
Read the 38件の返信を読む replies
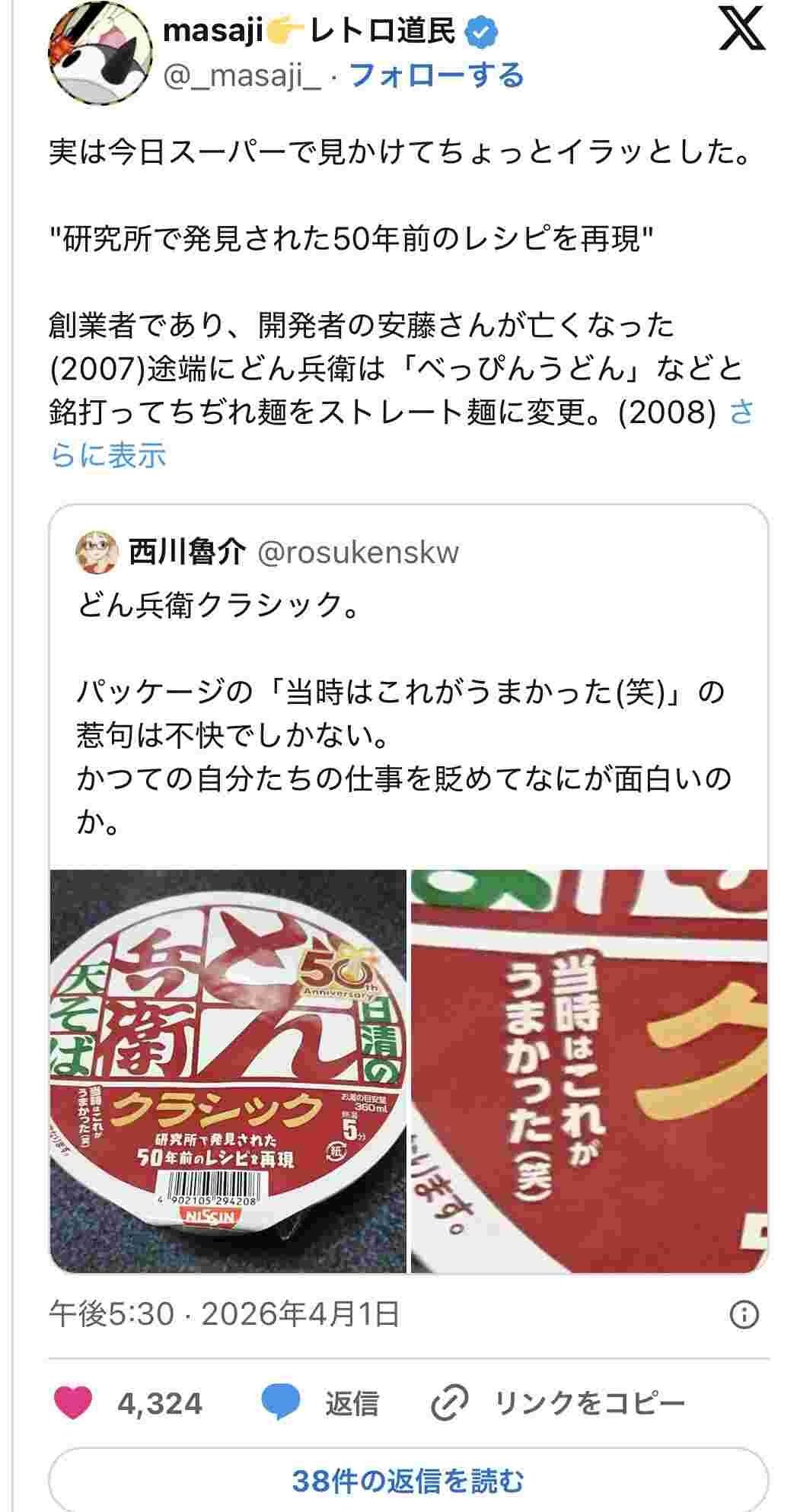pyautogui.click(x=409, y=1481)
